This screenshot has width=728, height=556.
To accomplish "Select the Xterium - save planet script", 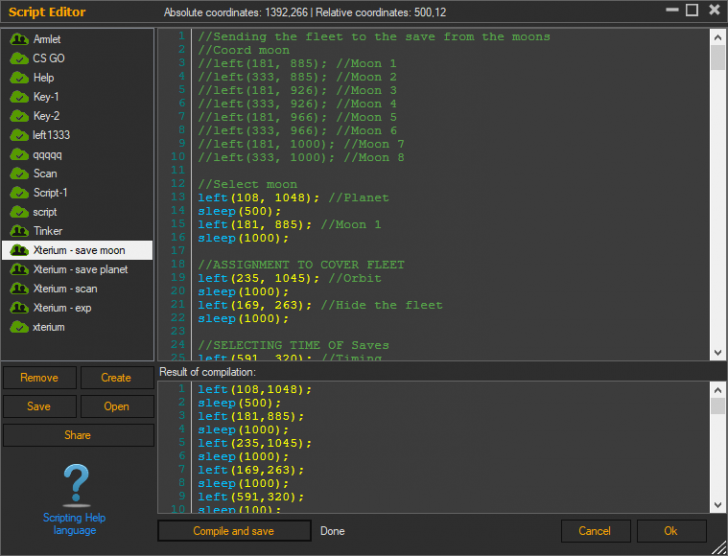I will [80, 270].
